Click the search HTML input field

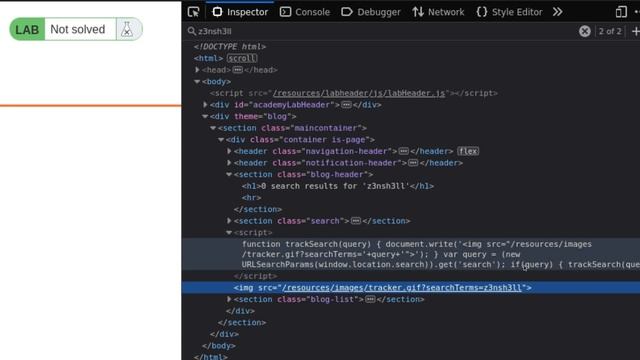(384, 31)
